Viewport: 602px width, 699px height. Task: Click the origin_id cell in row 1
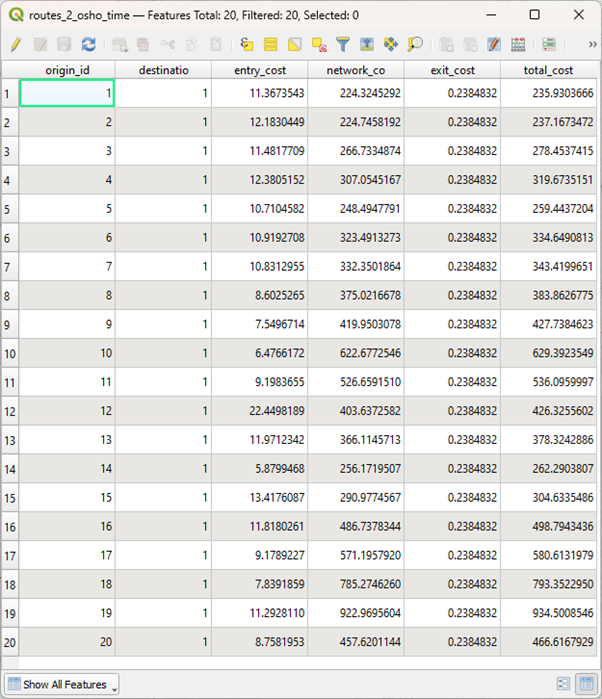coord(67,93)
